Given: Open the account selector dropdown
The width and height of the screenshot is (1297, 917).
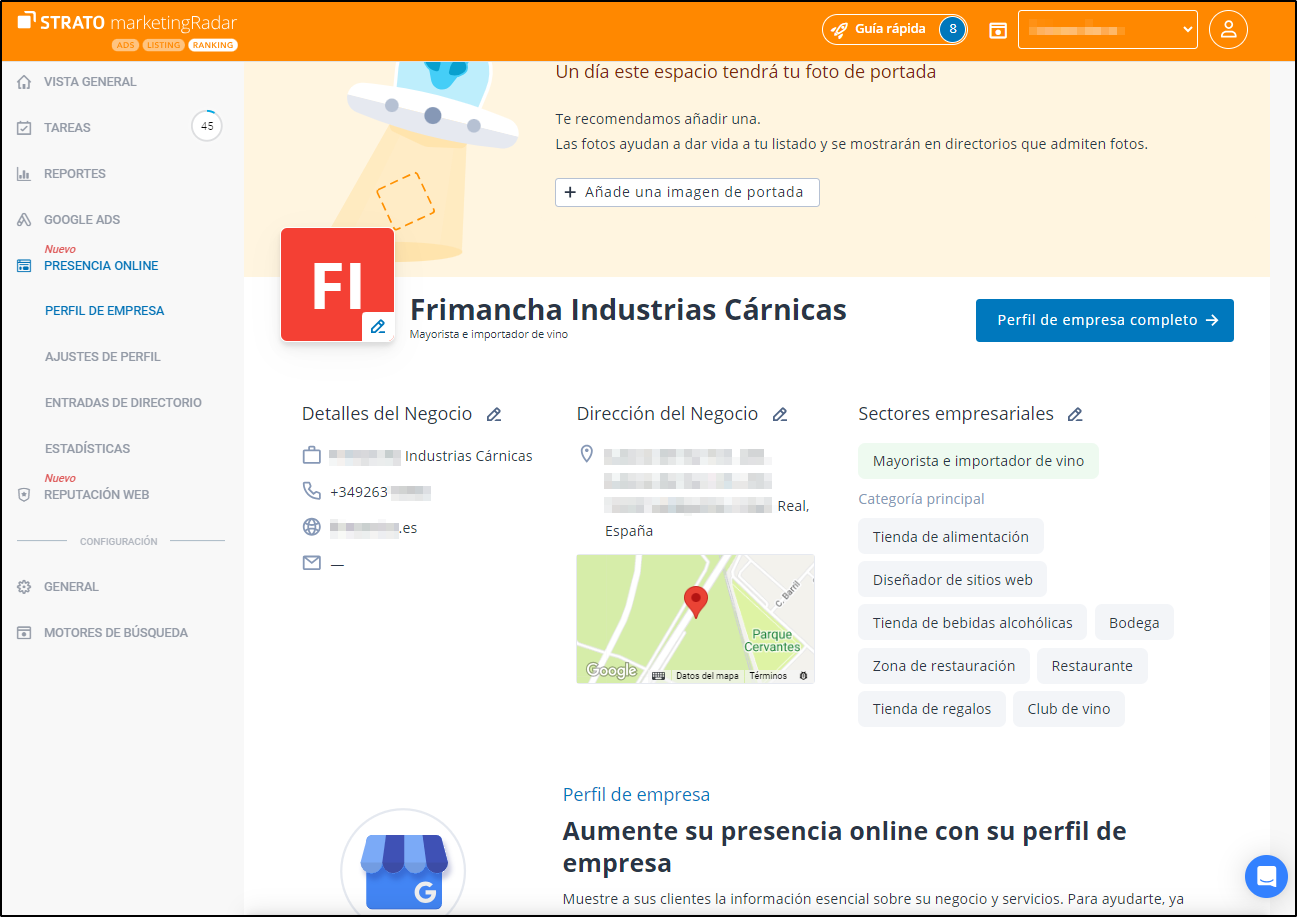Looking at the screenshot, I should point(1107,29).
